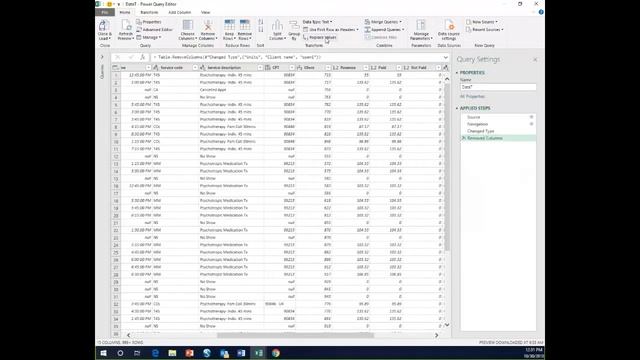
Task: Cancel formula edit with X icon
Action: coord(118,58)
